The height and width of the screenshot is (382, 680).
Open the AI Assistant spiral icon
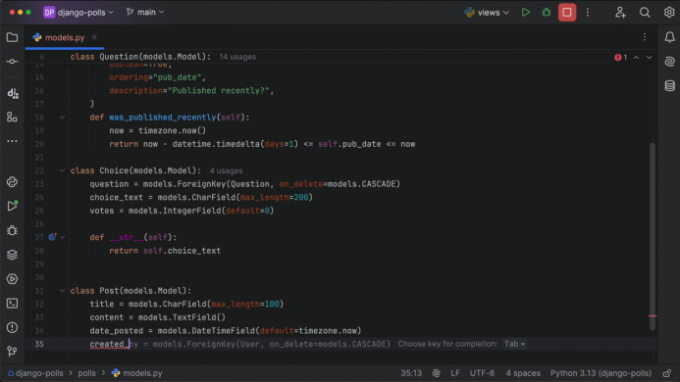pos(669,62)
